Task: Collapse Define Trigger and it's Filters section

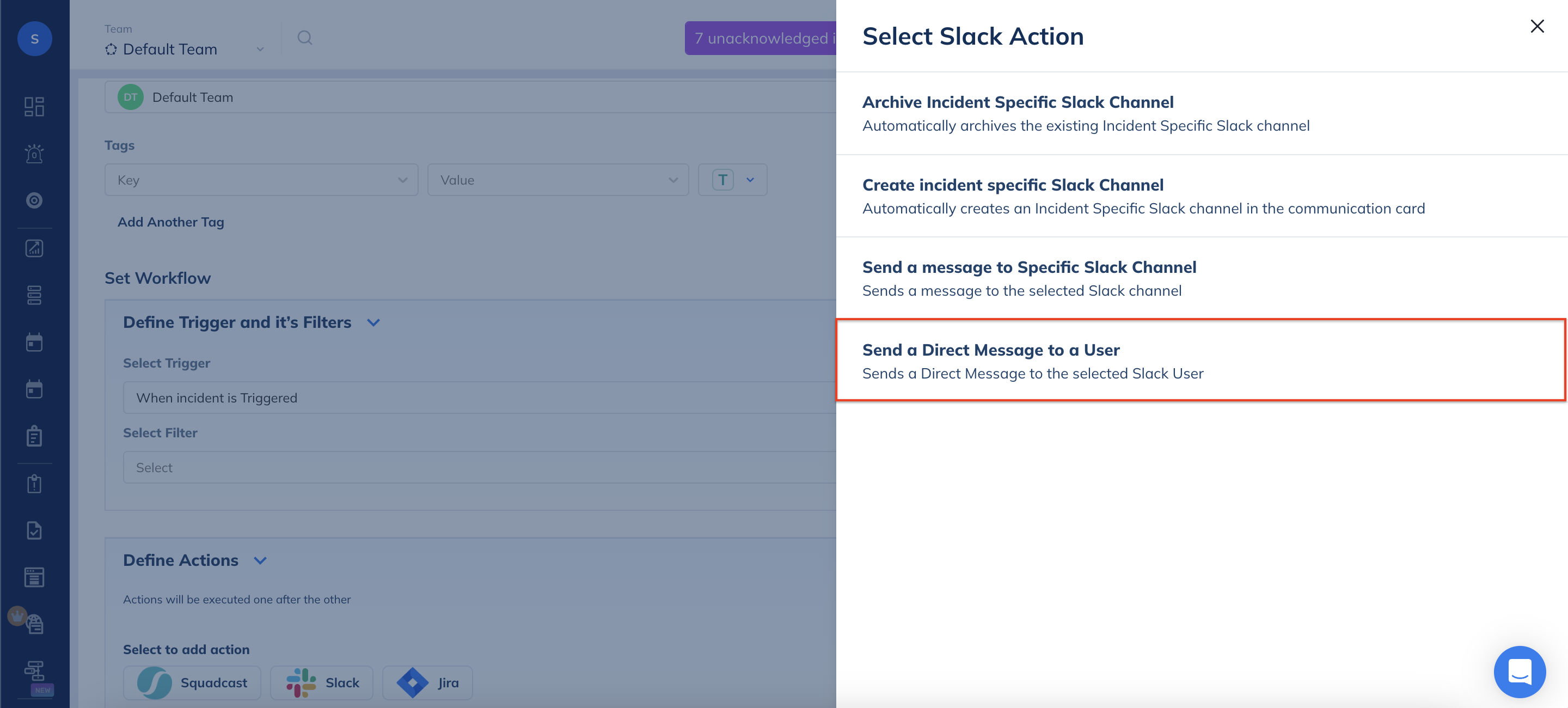Action: (373, 322)
